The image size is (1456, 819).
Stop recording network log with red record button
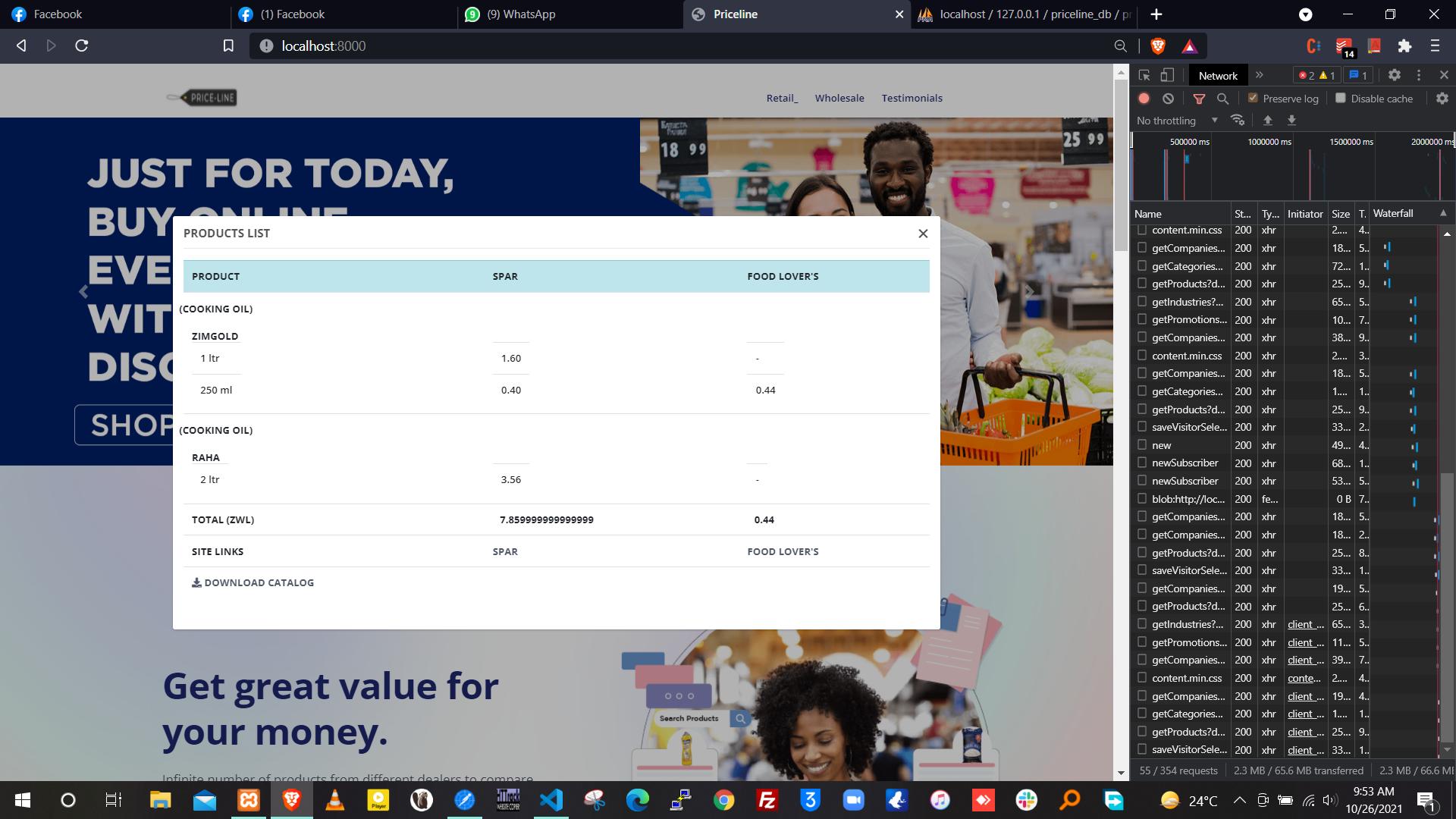(1144, 99)
